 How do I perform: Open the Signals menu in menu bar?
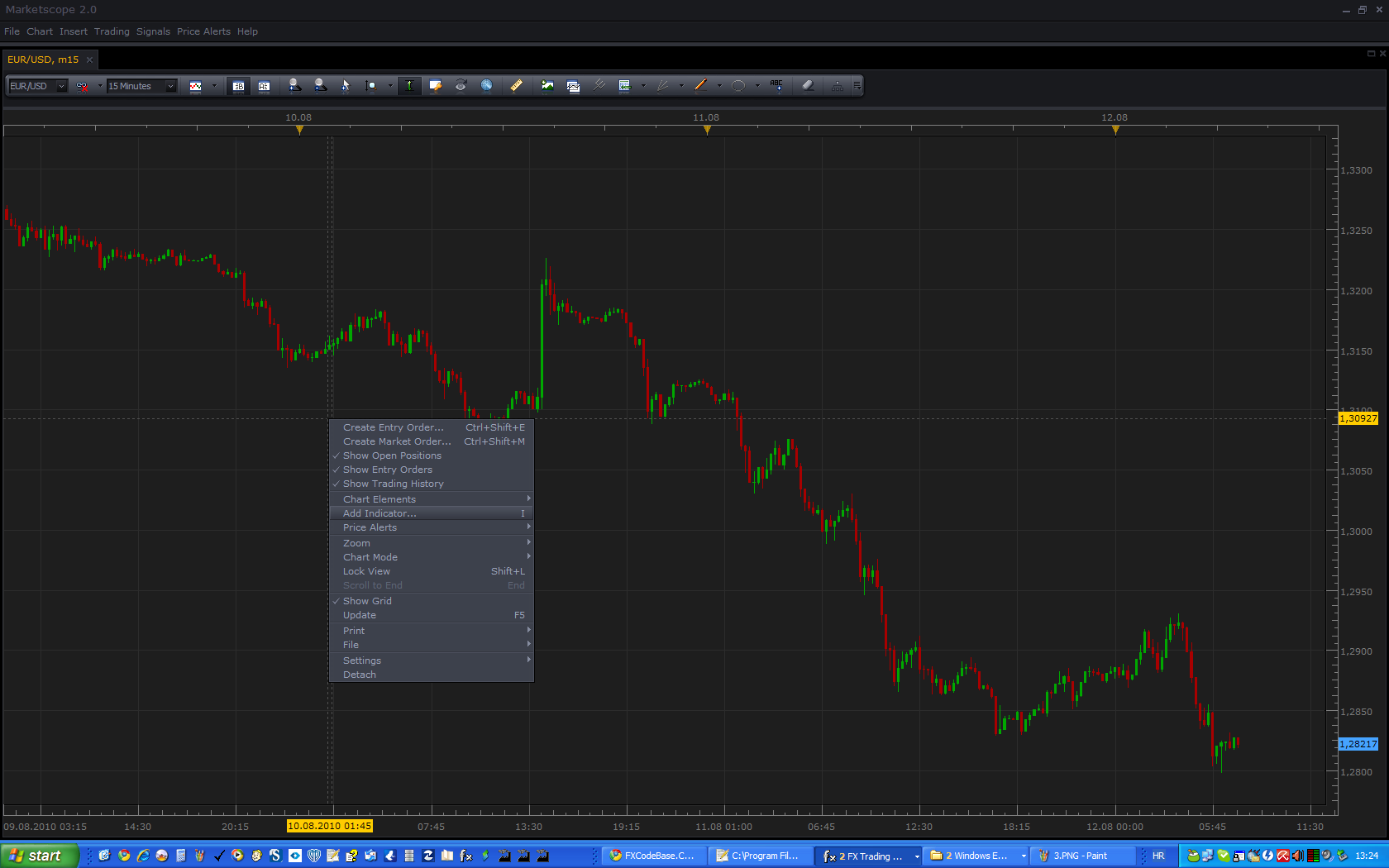153,31
